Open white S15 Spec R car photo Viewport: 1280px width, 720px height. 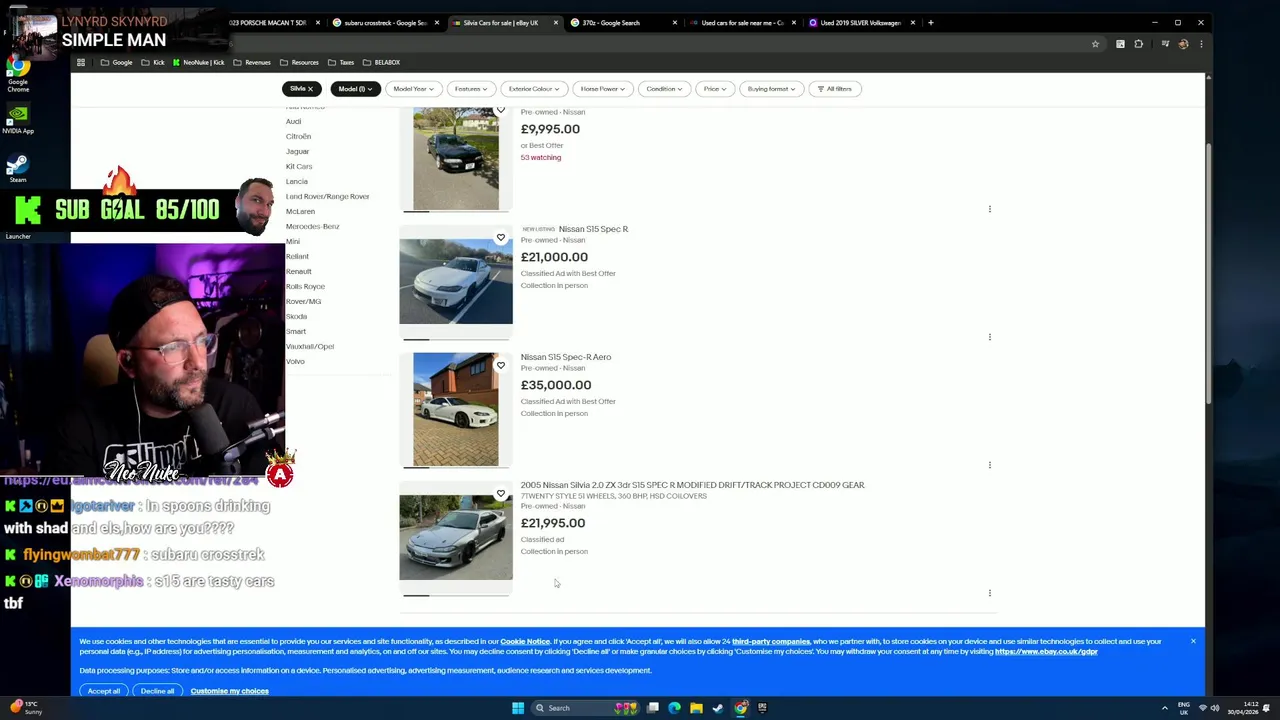(x=456, y=281)
